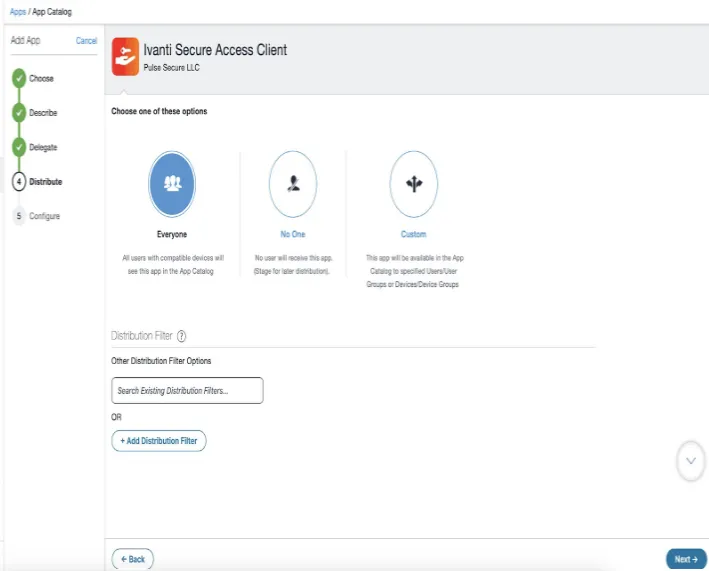This screenshot has width=709, height=571.
Task: Open the Distribute step label
Action: [x=46, y=182]
